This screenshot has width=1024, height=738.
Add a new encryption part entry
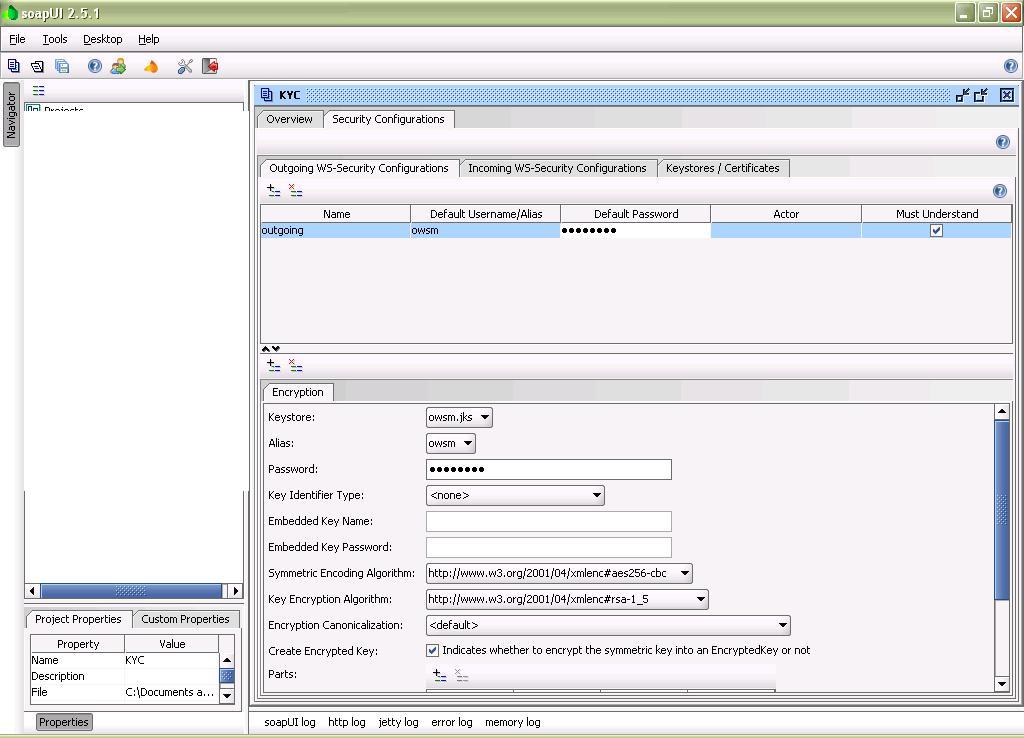pos(439,676)
